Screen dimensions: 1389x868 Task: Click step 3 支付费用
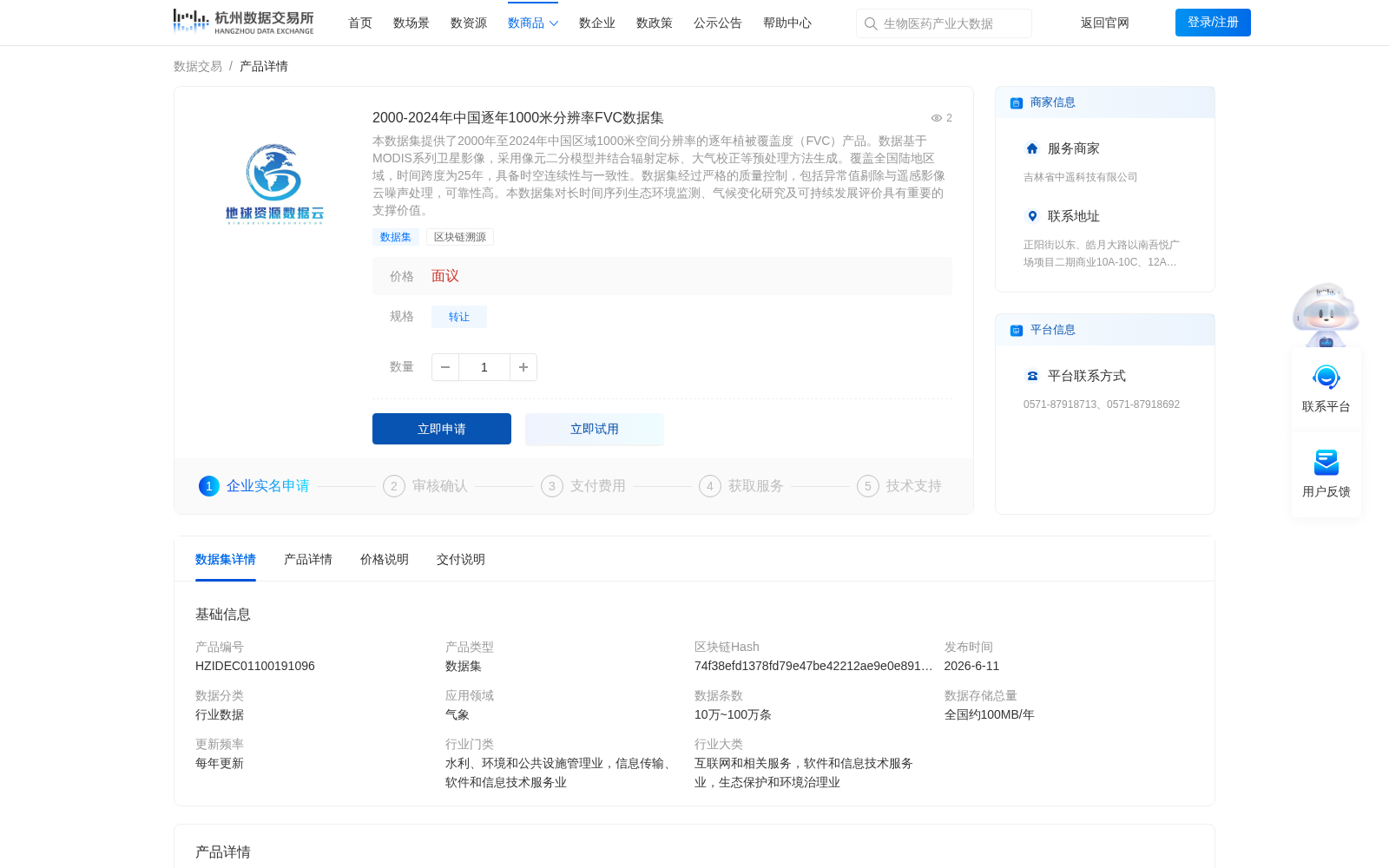tap(583, 486)
